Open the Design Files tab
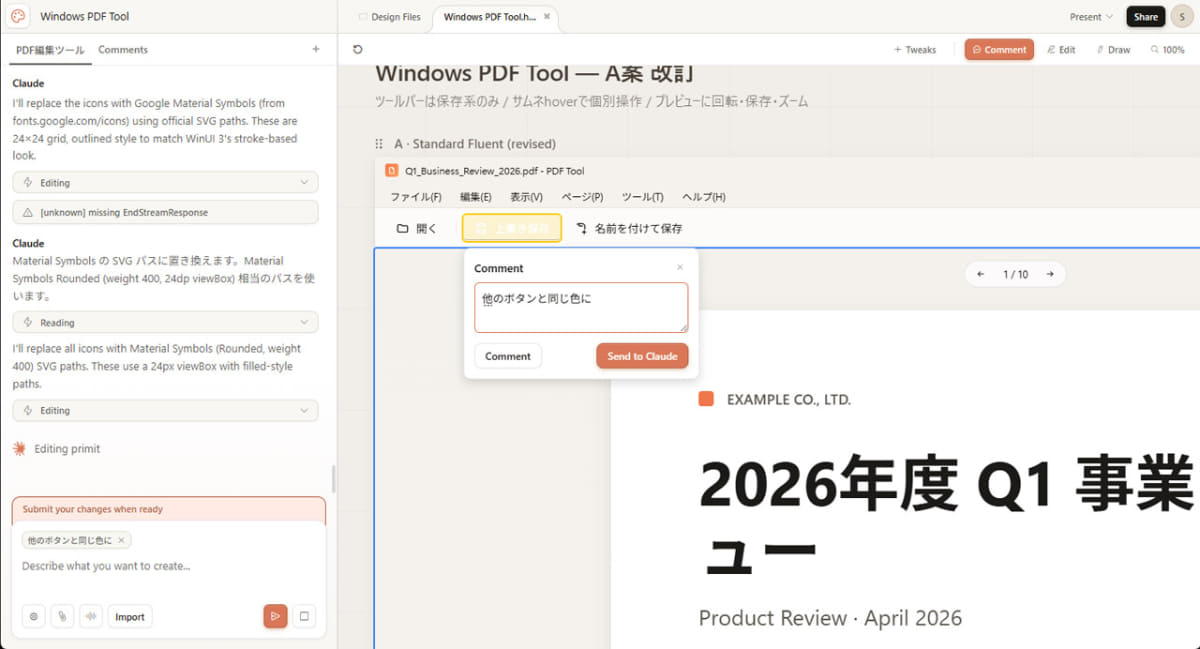Image resolution: width=1200 pixels, height=649 pixels. click(x=389, y=17)
